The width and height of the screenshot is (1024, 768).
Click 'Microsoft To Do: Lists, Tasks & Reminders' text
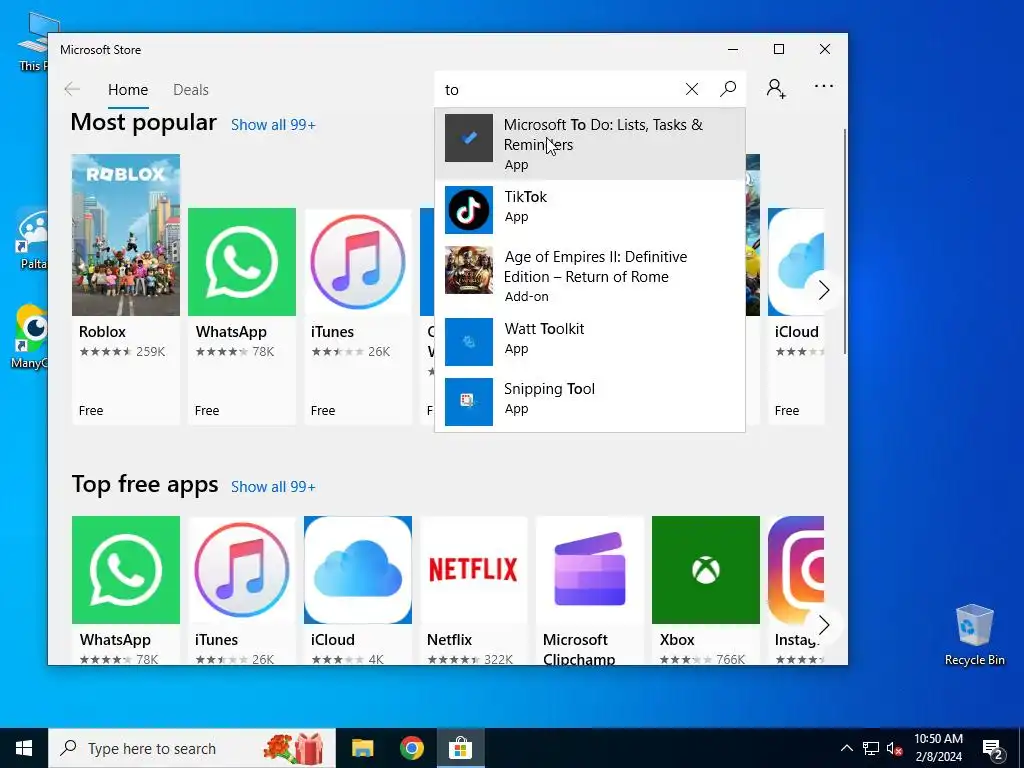(603, 135)
